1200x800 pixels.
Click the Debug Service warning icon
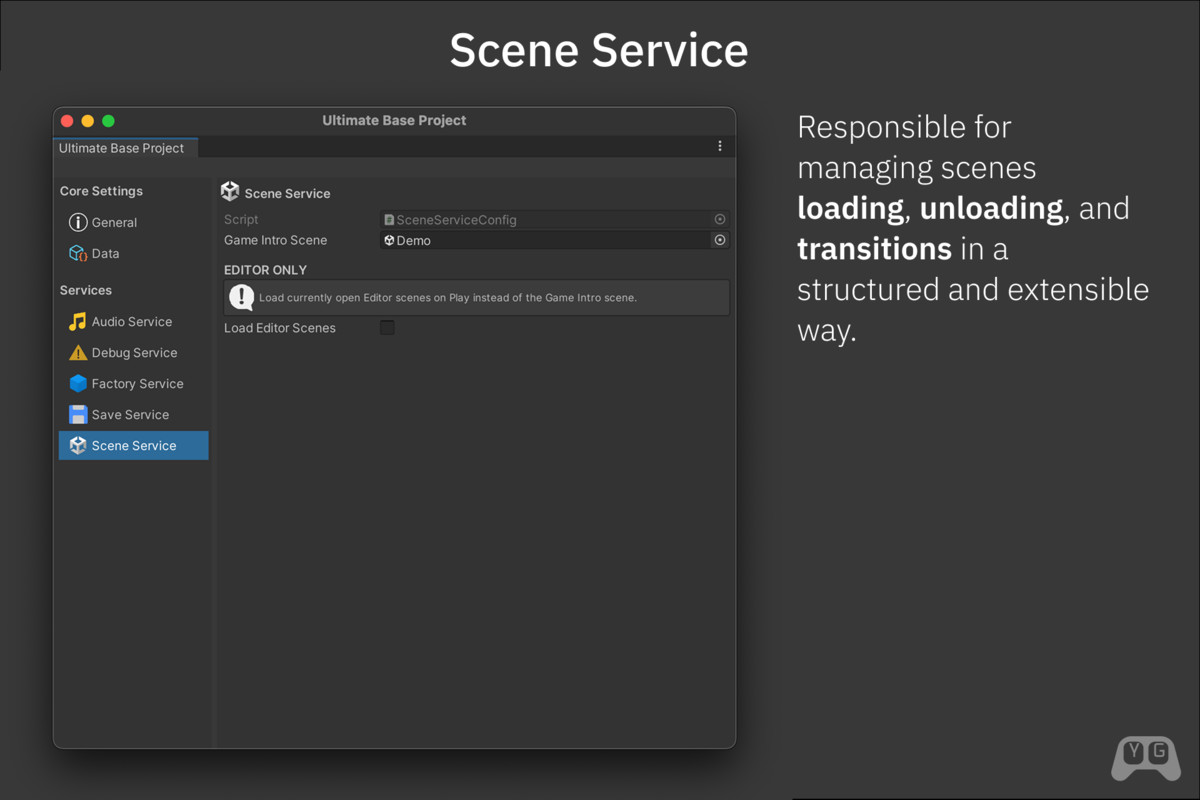(x=78, y=353)
